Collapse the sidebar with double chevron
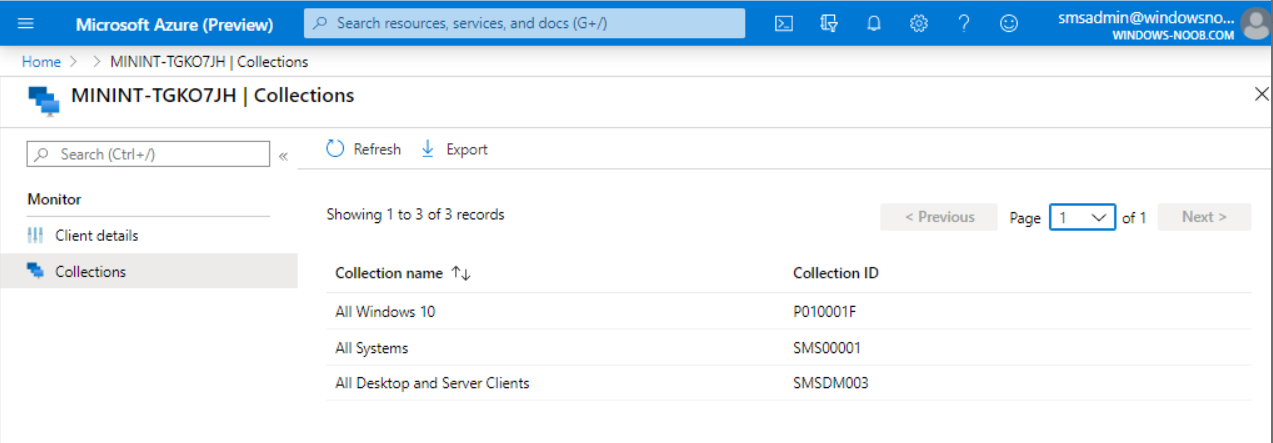Screen dimensions: 1273x443 tap(283, 155)
